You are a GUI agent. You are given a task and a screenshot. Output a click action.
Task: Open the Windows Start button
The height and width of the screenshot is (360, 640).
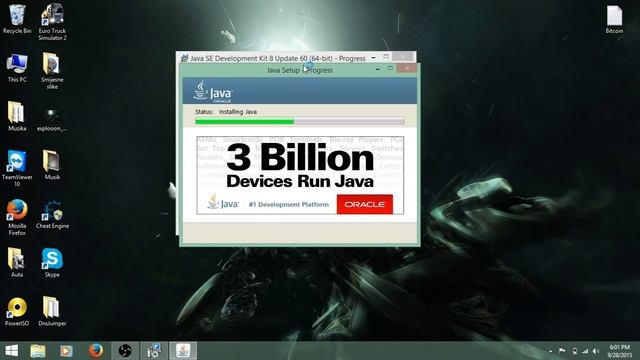tap(11, 351)
